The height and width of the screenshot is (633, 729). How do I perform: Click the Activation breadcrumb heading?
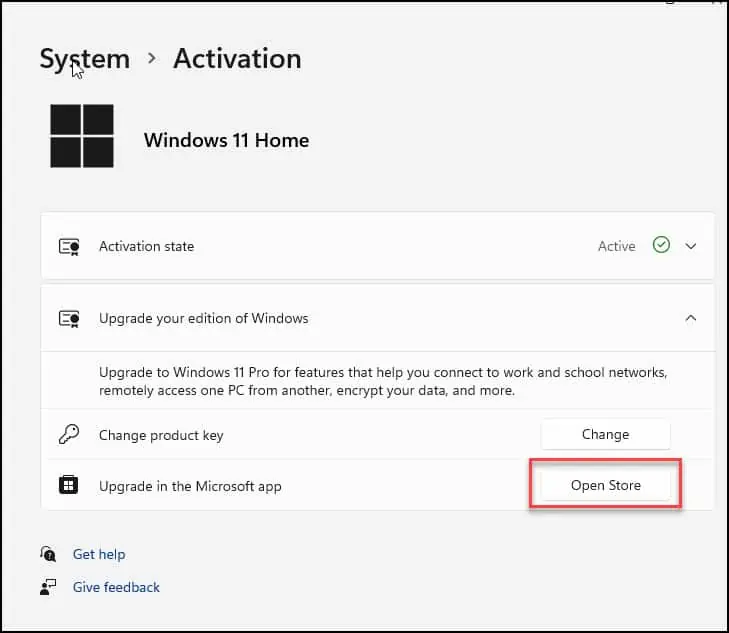237,59
